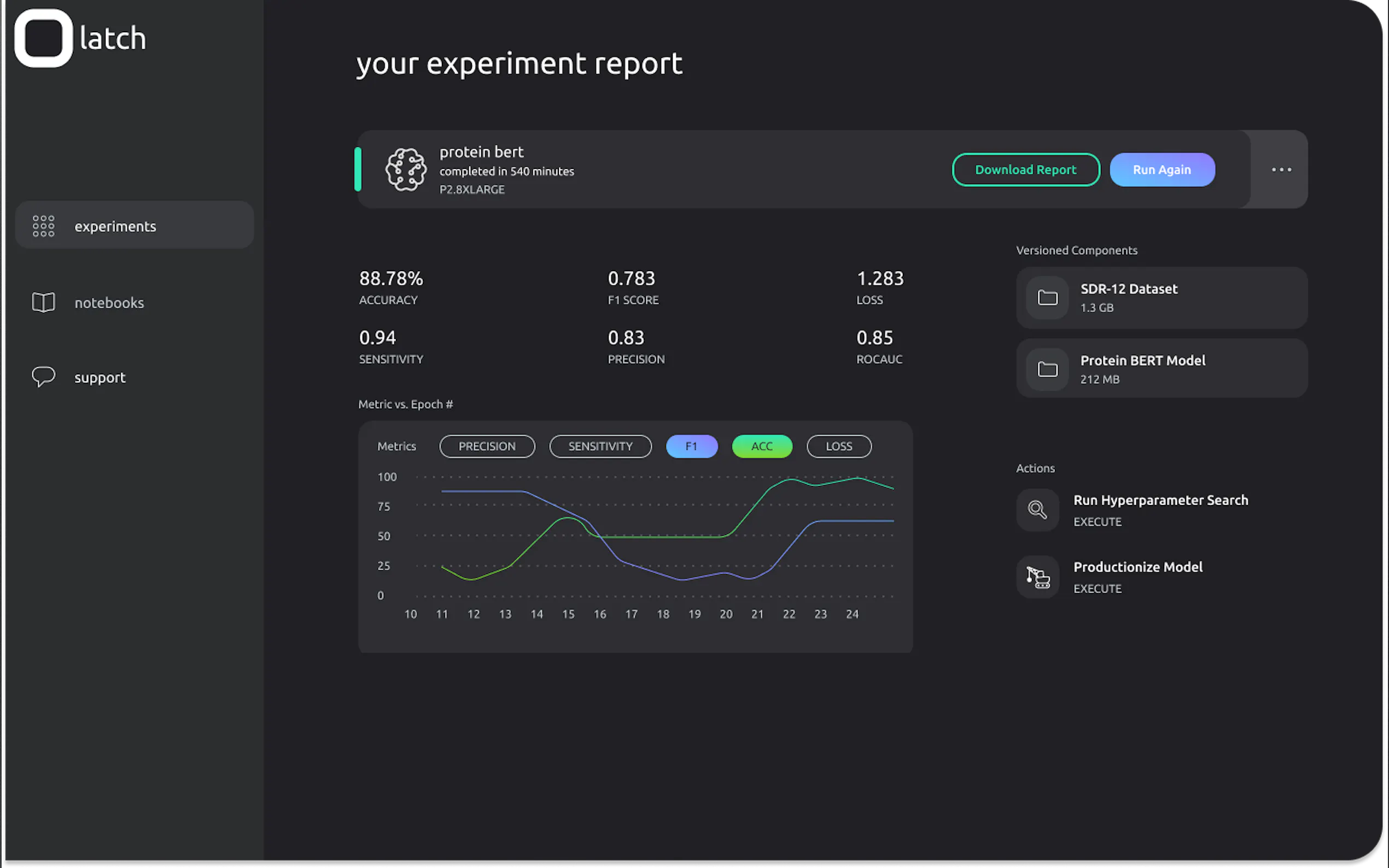Viewport: 1389px width, 868px height.
Task: Open the three-dots more options menu
Action: tap(1281, 170)
